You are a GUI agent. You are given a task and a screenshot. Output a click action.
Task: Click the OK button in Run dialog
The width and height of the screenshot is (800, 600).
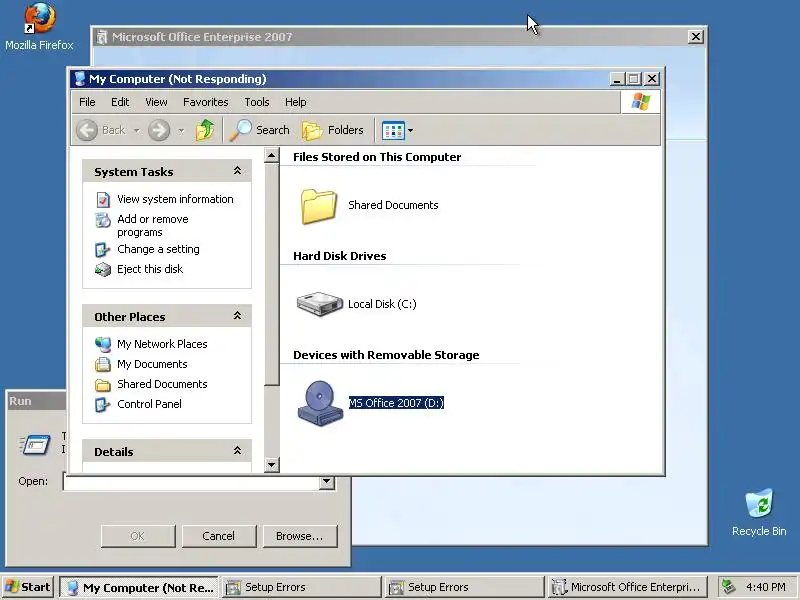point(137,536)
